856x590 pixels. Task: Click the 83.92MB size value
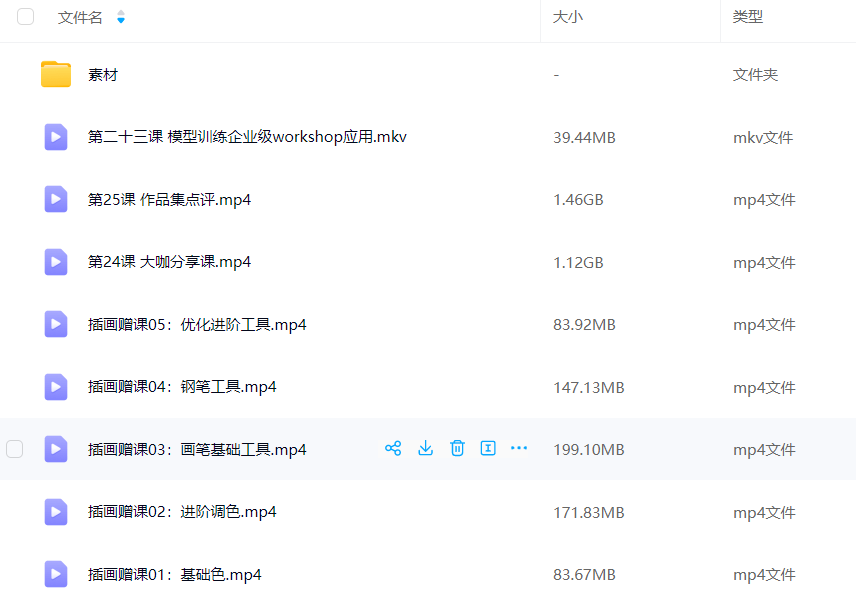pyautogui.click(x=584, y=325)
